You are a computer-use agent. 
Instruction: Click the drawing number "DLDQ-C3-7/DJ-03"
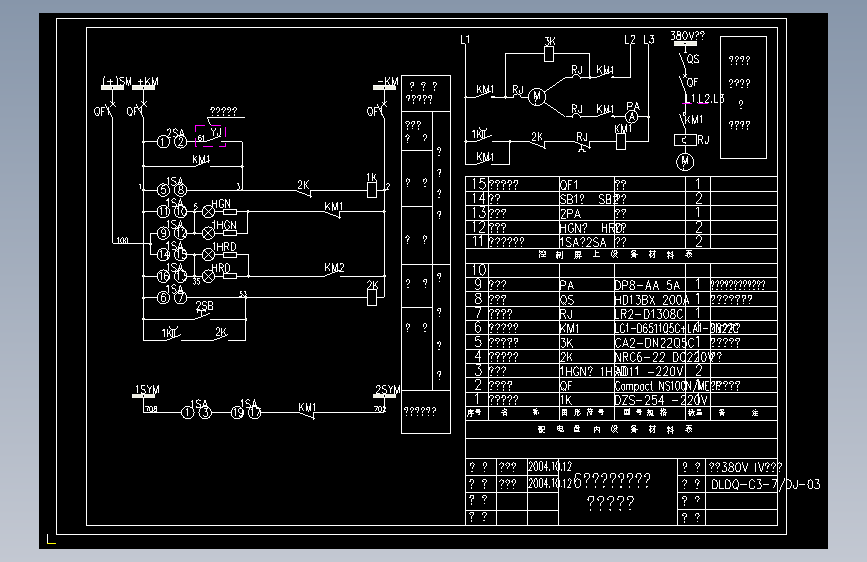[x=765, y=485]
